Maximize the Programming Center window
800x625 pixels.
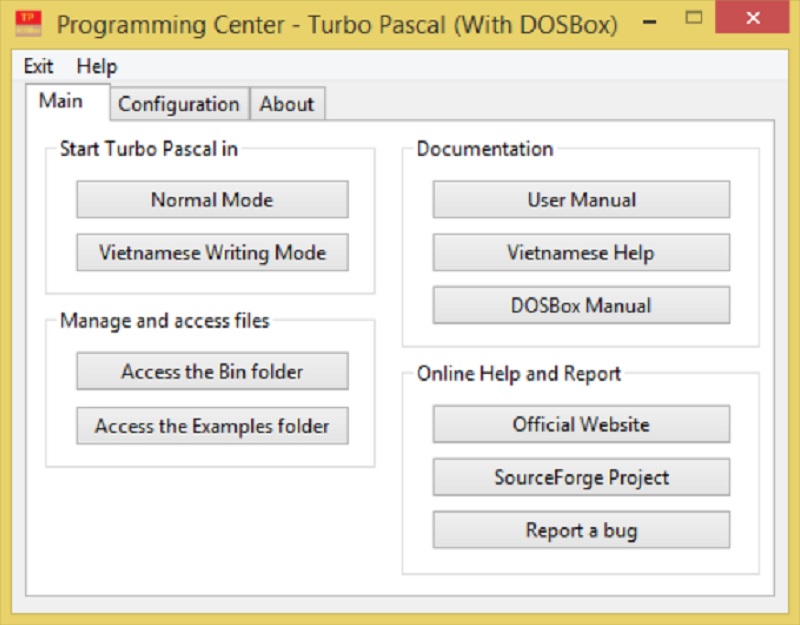point(693,18)
